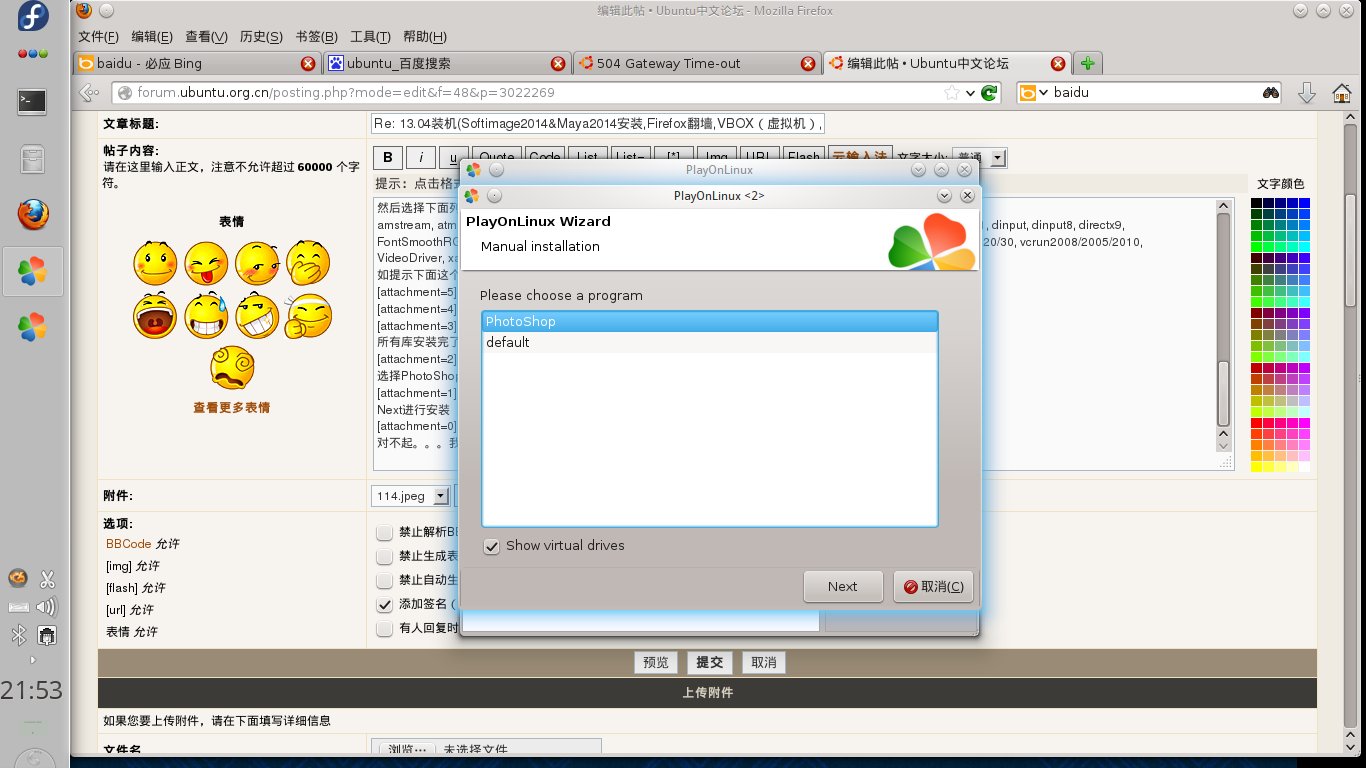Apply bold with the B button
The image size is (1366, 768).
tap(388, 158)
